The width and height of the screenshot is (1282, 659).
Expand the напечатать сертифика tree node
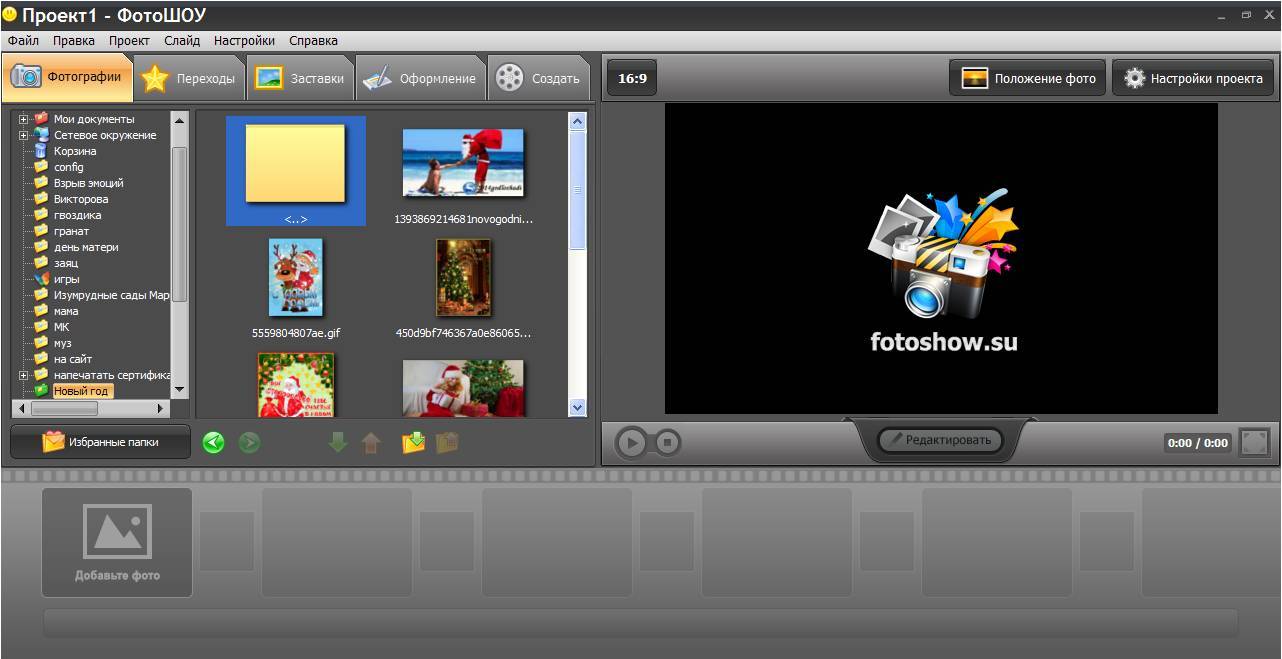coord(24,375)
